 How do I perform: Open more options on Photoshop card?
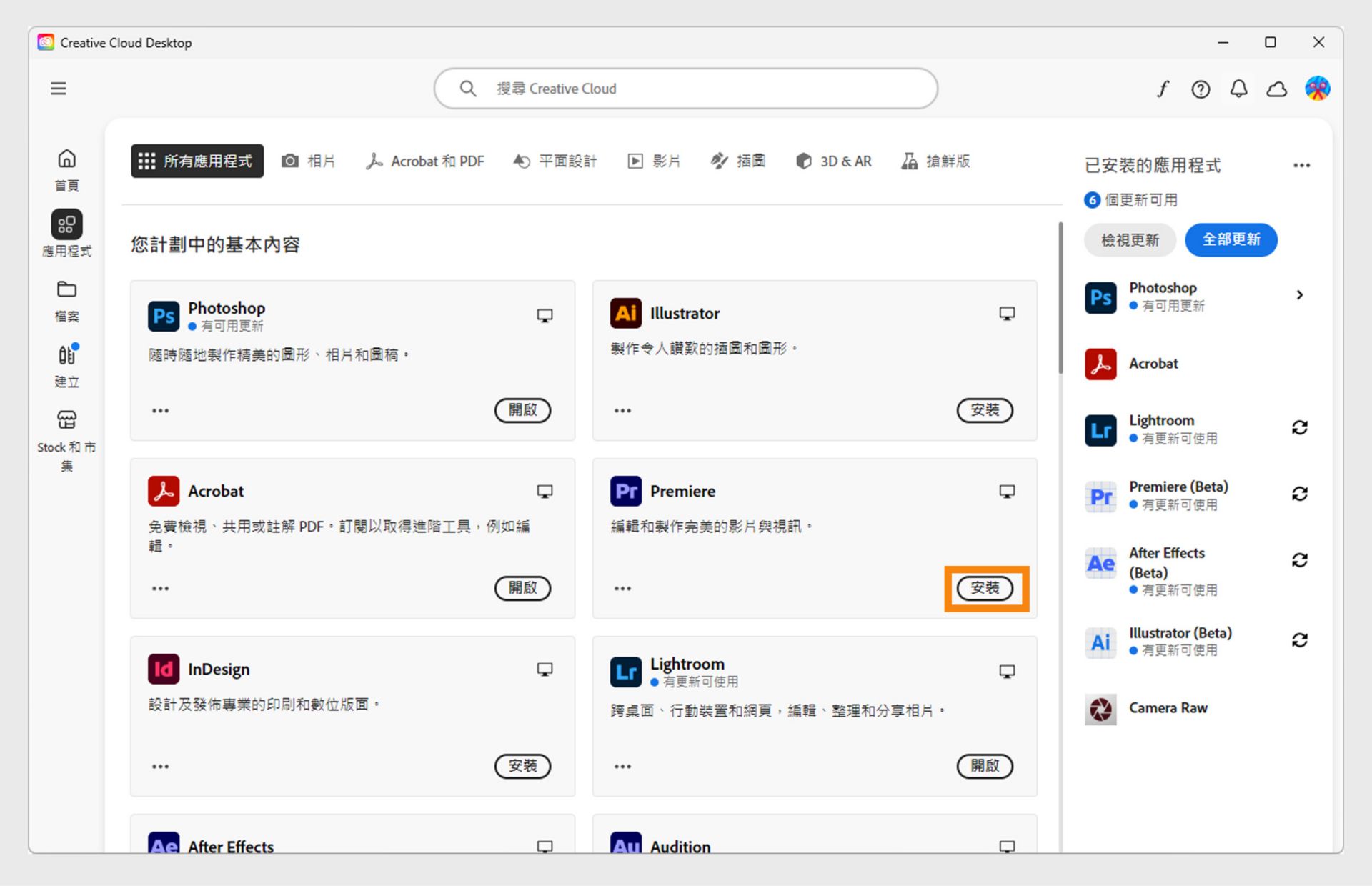point(161,411)
